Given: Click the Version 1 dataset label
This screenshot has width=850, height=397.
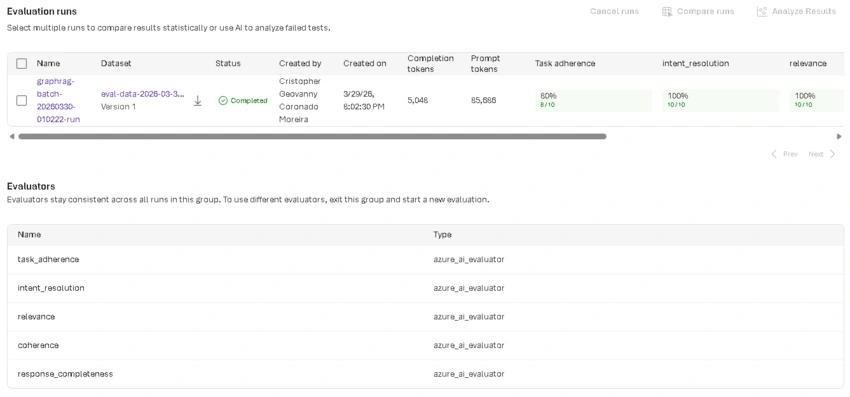Looking at the screenshot, I should click(118, 107).
